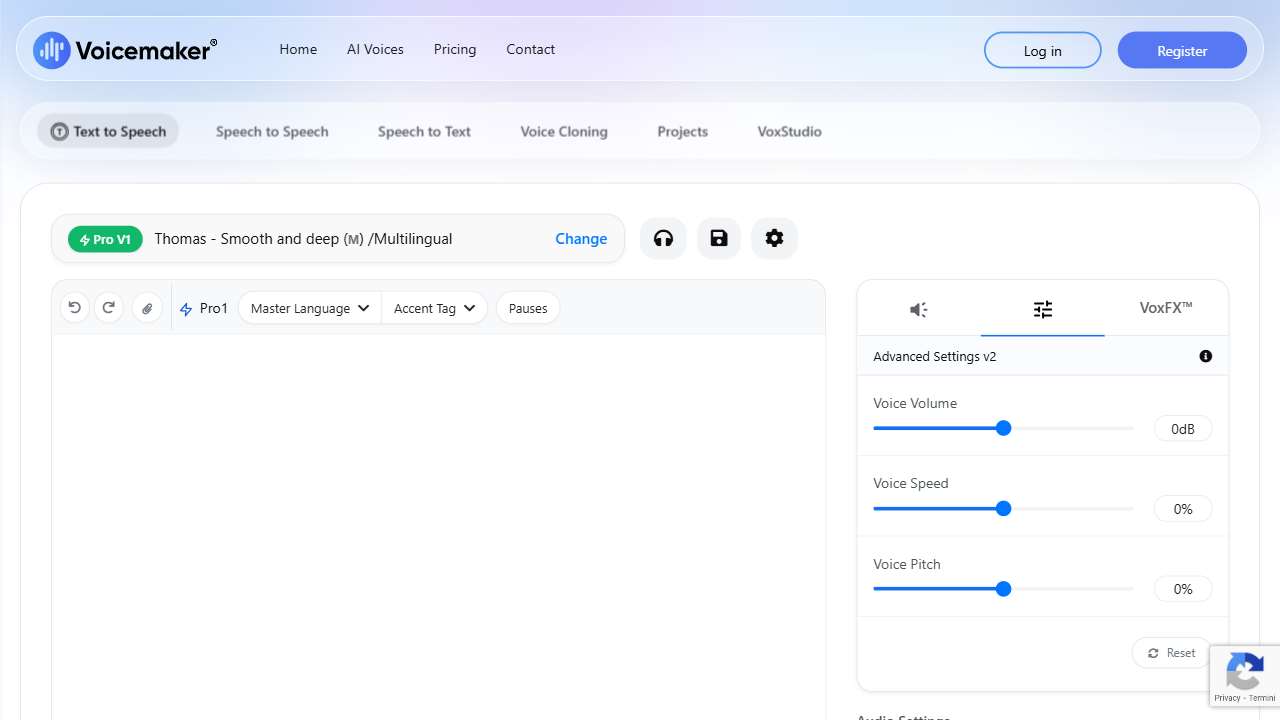Open the gear settings icon
Screen dimensions: 1280x720
774,238
